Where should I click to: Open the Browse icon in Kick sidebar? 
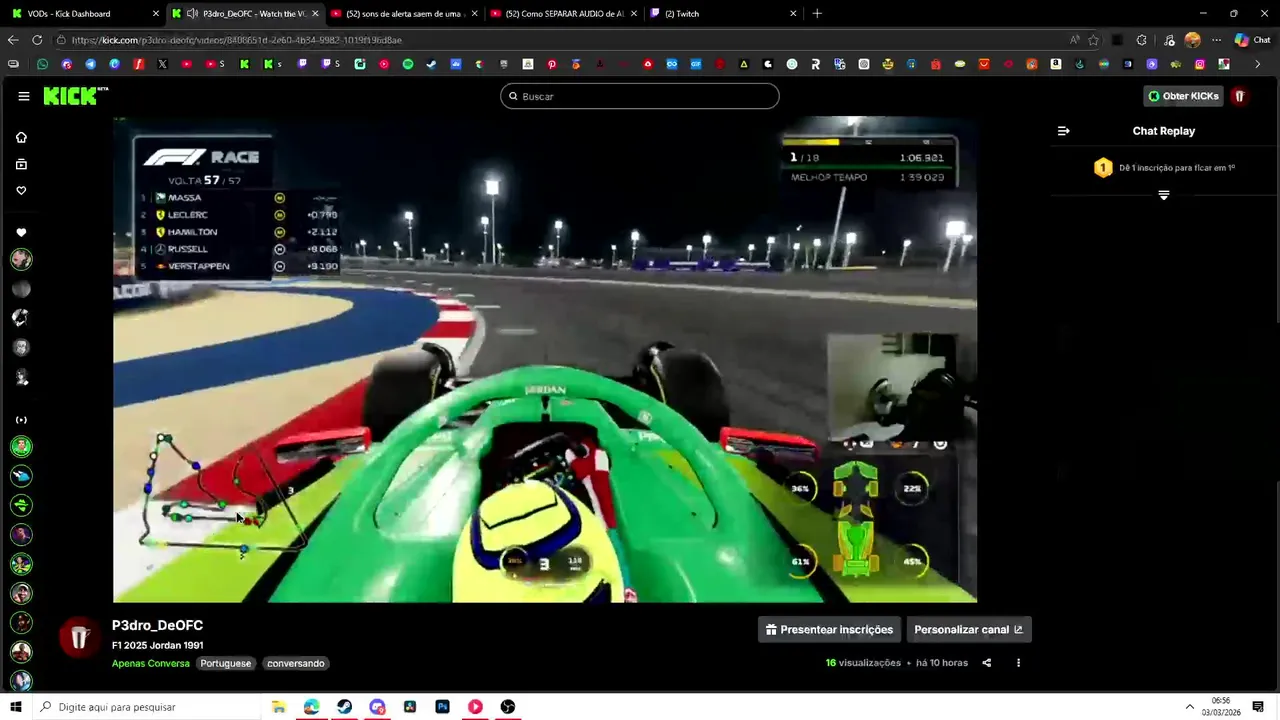click(x=21, y=164)
